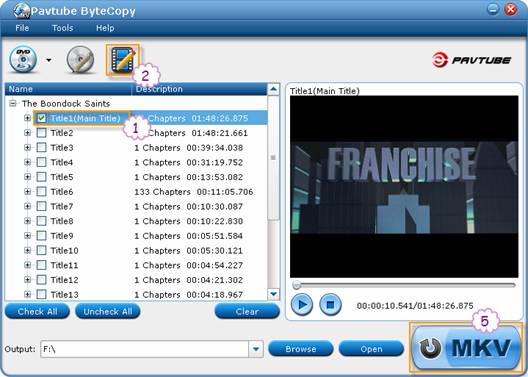Click the Uncheck All button
The image size is (528, 377).
108,311
